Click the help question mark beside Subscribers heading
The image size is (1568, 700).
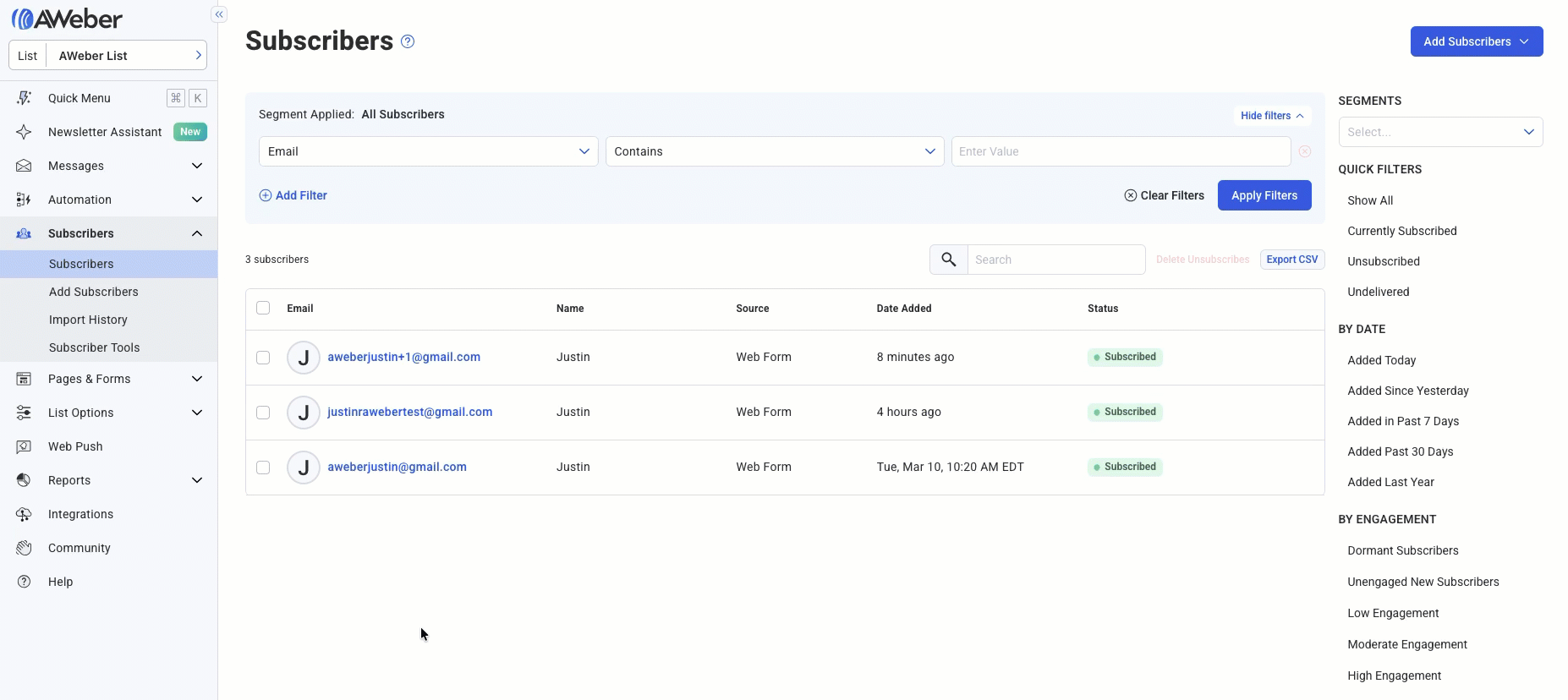pyautogui.click(x=408, y=41)
